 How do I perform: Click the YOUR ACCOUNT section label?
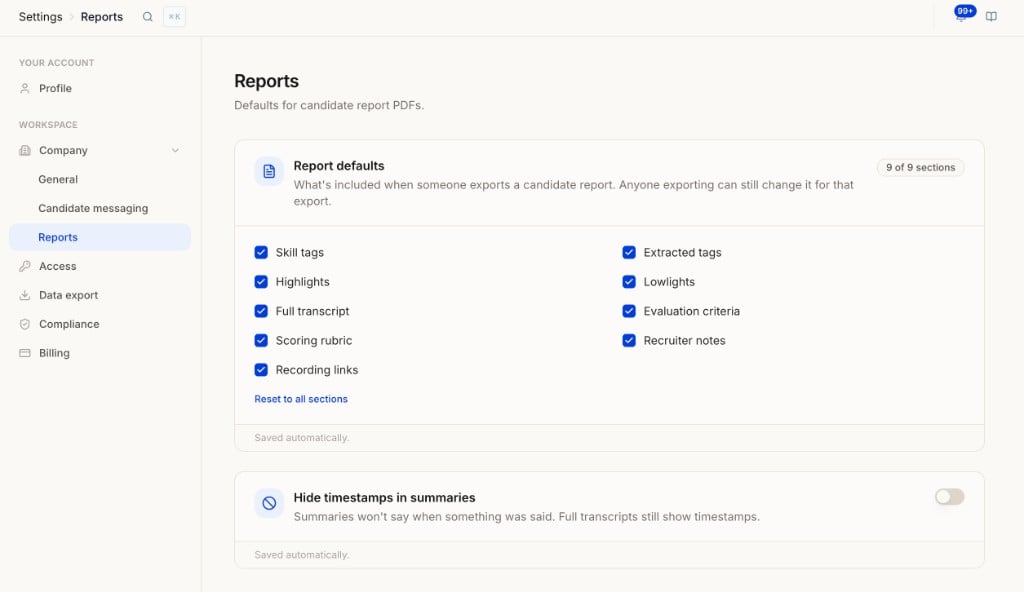[57, 63]
